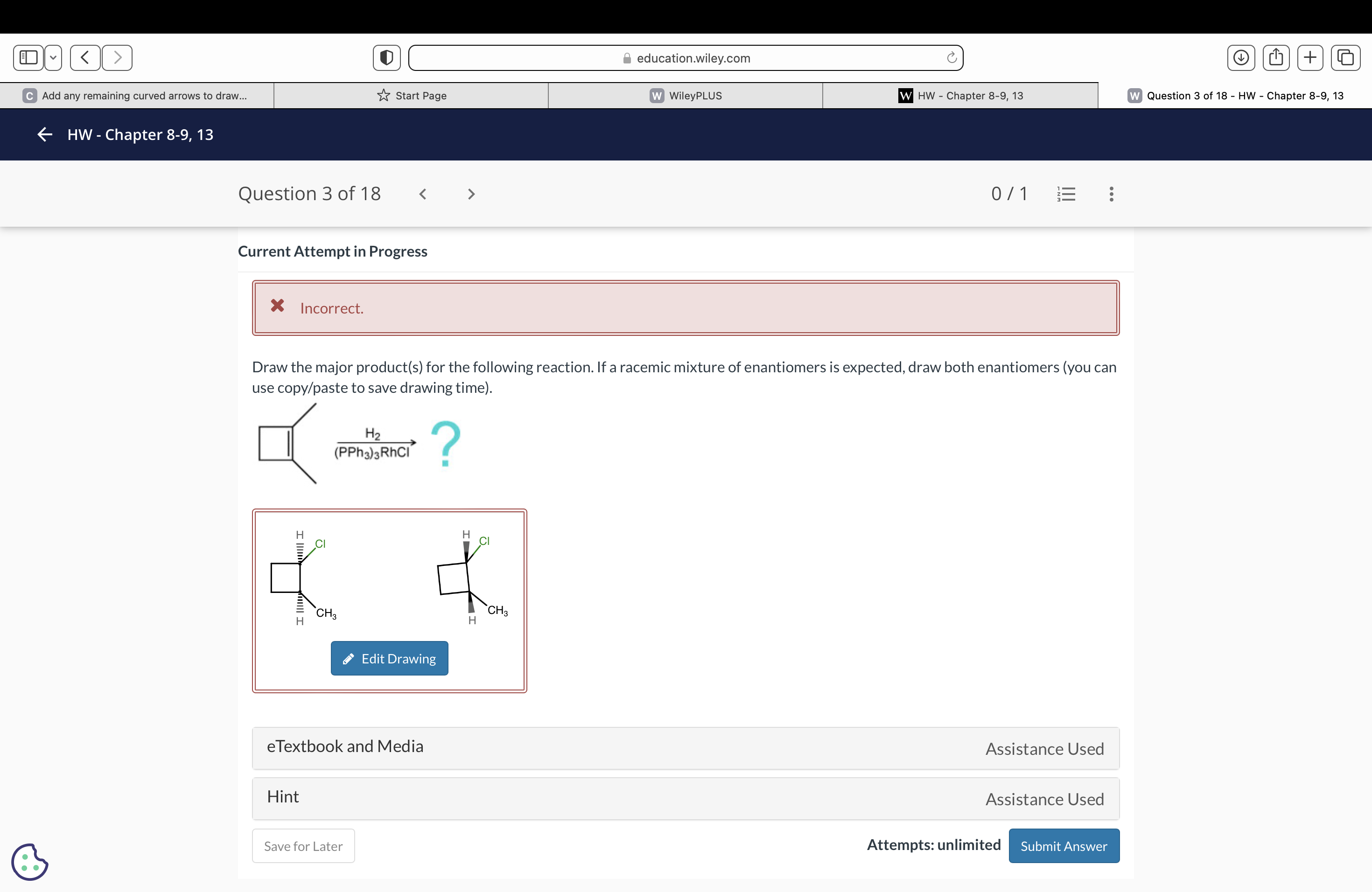Open a new tab with the plus icon
This screenshot has height=892, width=1372.
(1310, 57)
